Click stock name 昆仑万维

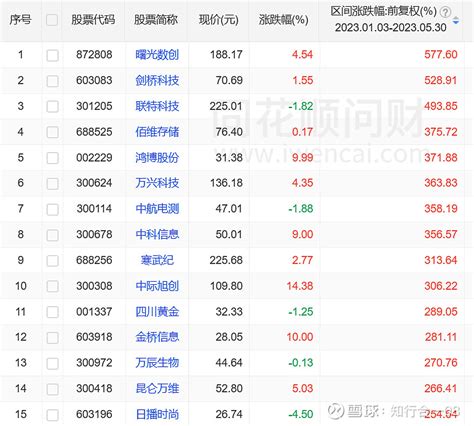(x=157, y=388)
